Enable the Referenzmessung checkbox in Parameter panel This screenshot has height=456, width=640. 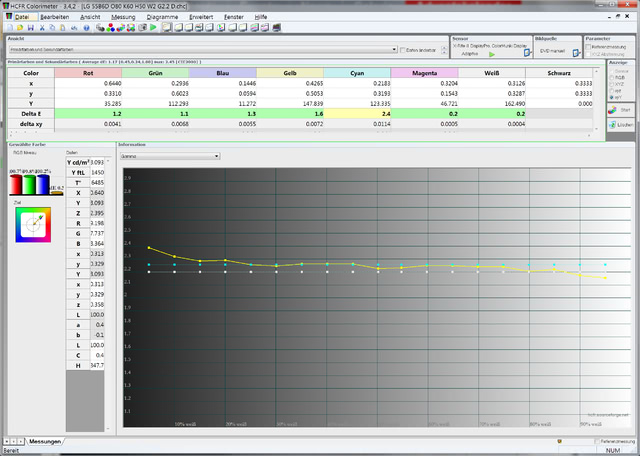click(588, 47)
